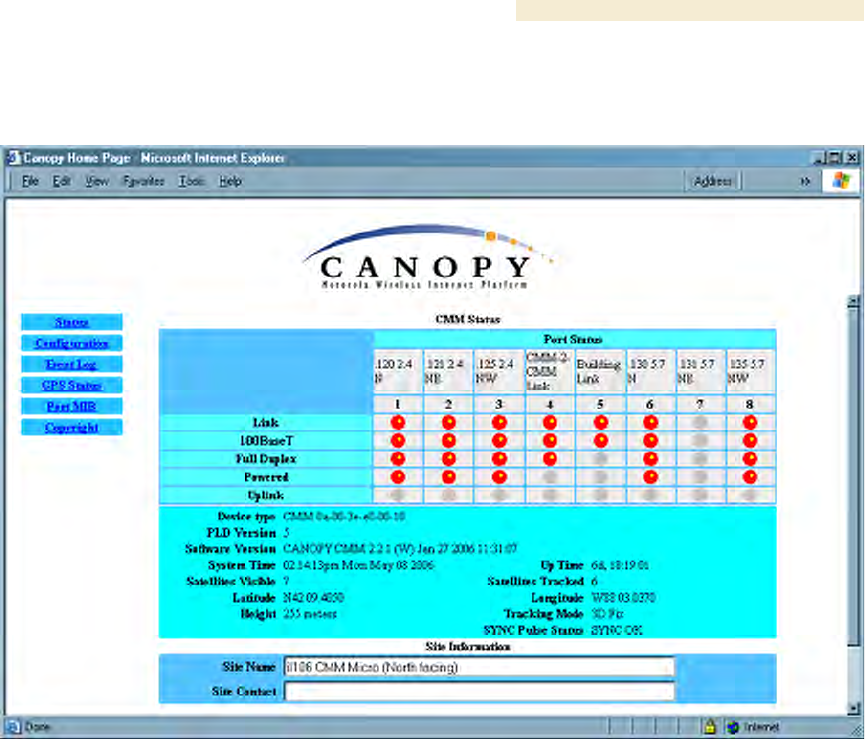
Task: Click the grey Uplink indicator for port 1
Action: click(x=398, y=495)
